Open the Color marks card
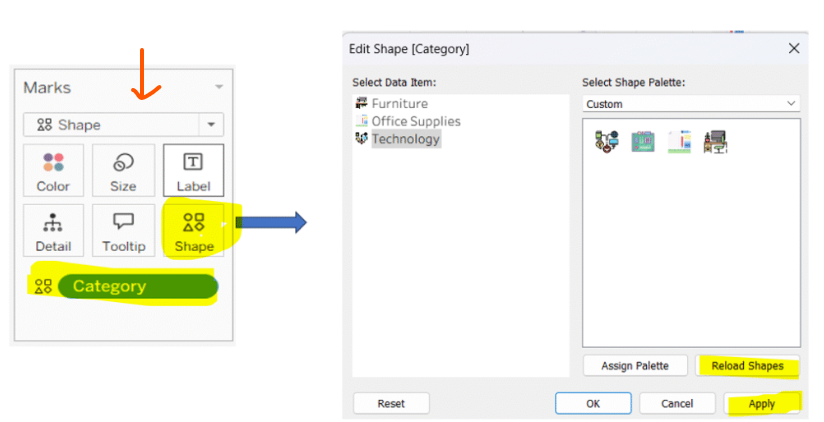The height and width of the screenshot is (422, 824). point(53,170)
